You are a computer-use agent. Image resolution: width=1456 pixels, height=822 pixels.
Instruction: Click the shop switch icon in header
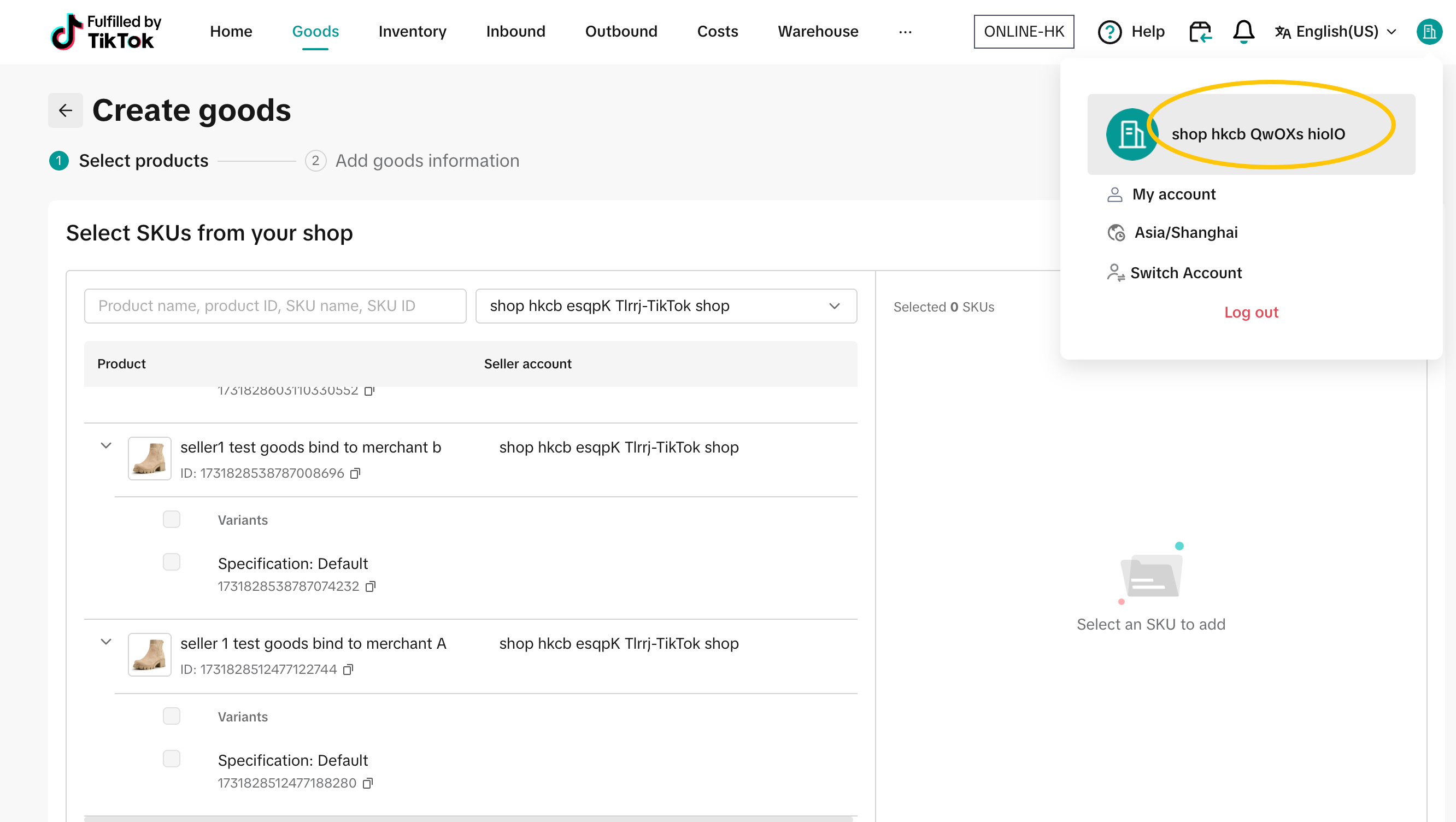[1200, 32]
